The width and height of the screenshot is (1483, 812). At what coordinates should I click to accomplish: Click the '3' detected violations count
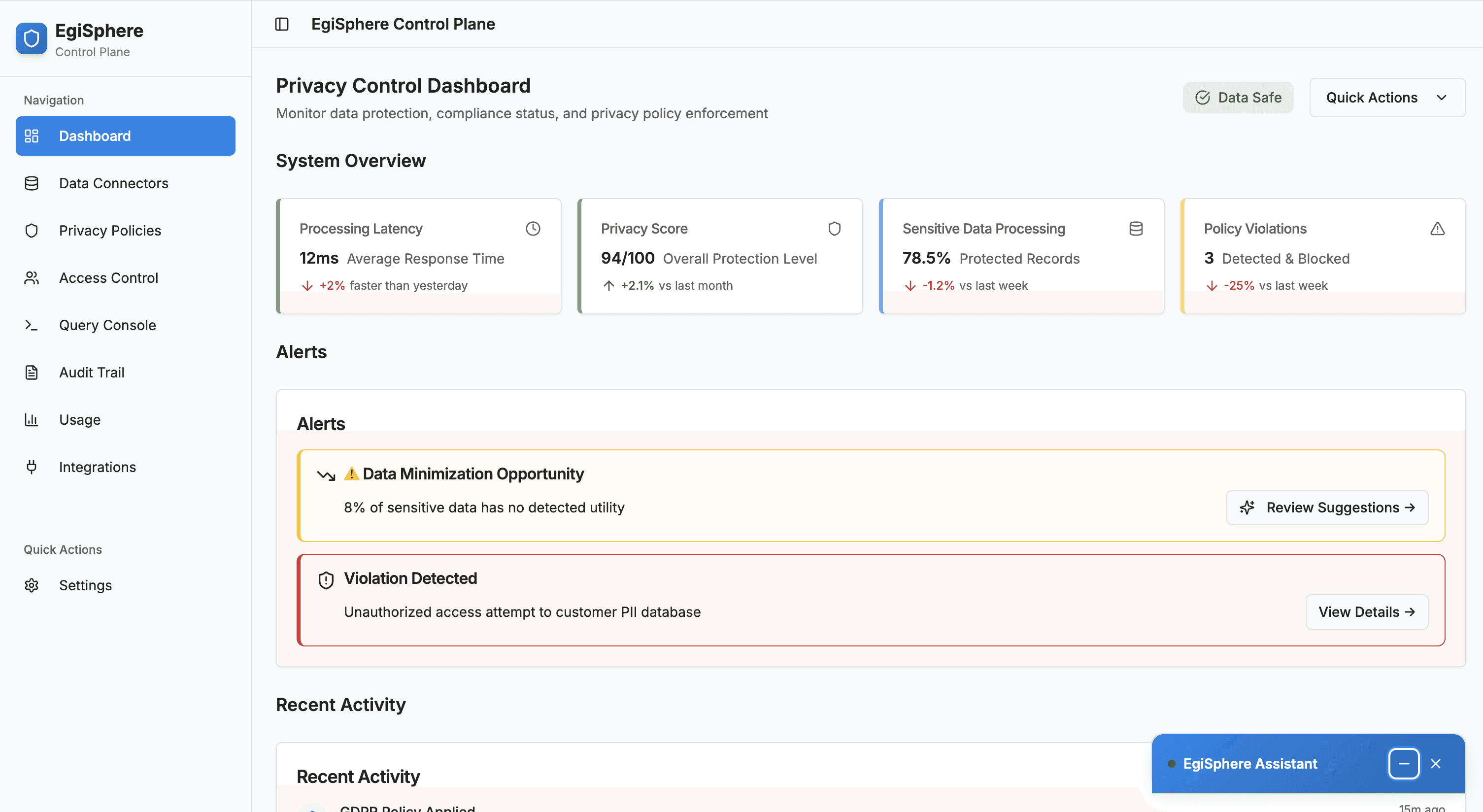1209,258
